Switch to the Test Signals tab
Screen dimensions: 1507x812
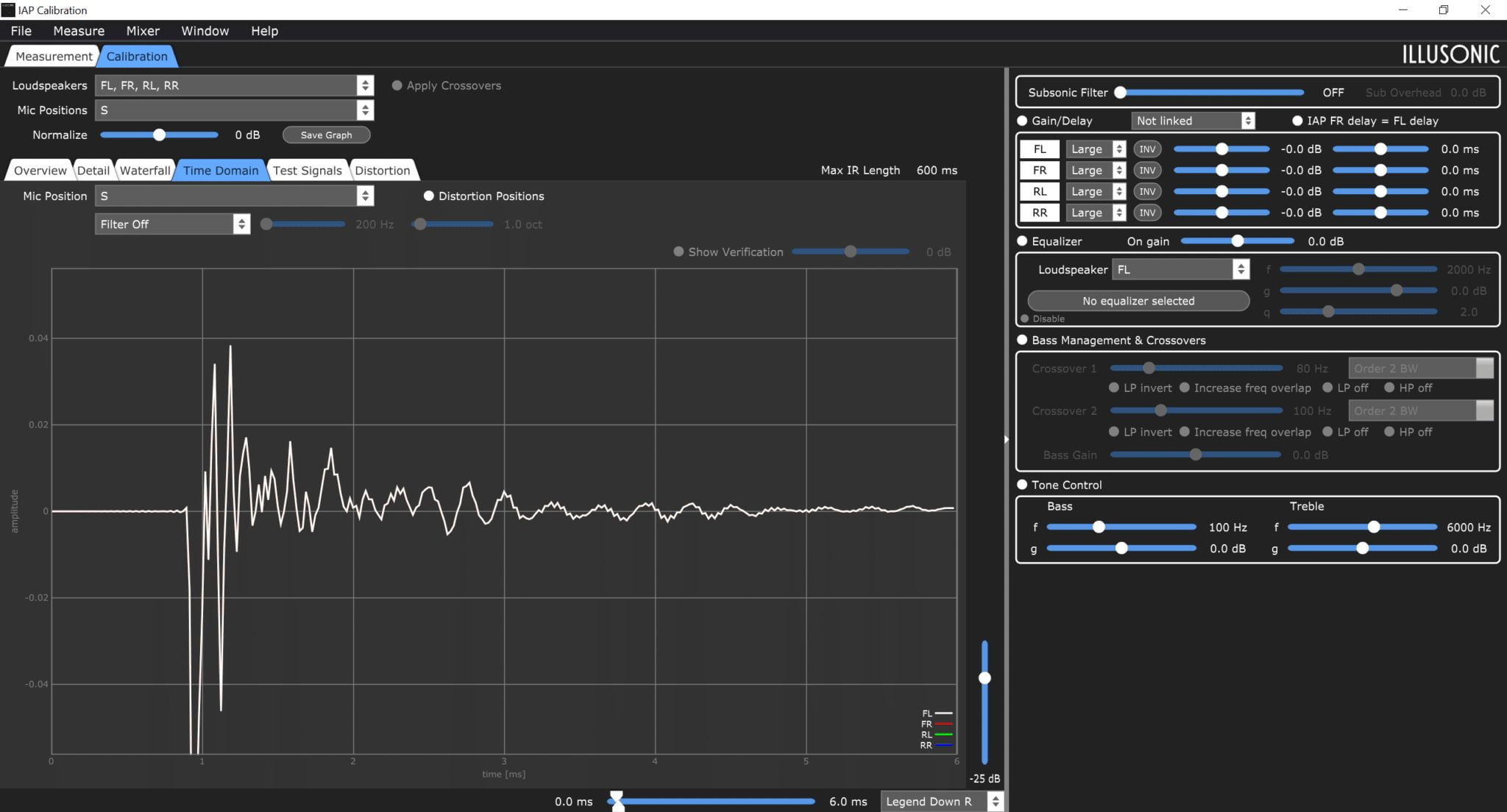tap(307, 171)
